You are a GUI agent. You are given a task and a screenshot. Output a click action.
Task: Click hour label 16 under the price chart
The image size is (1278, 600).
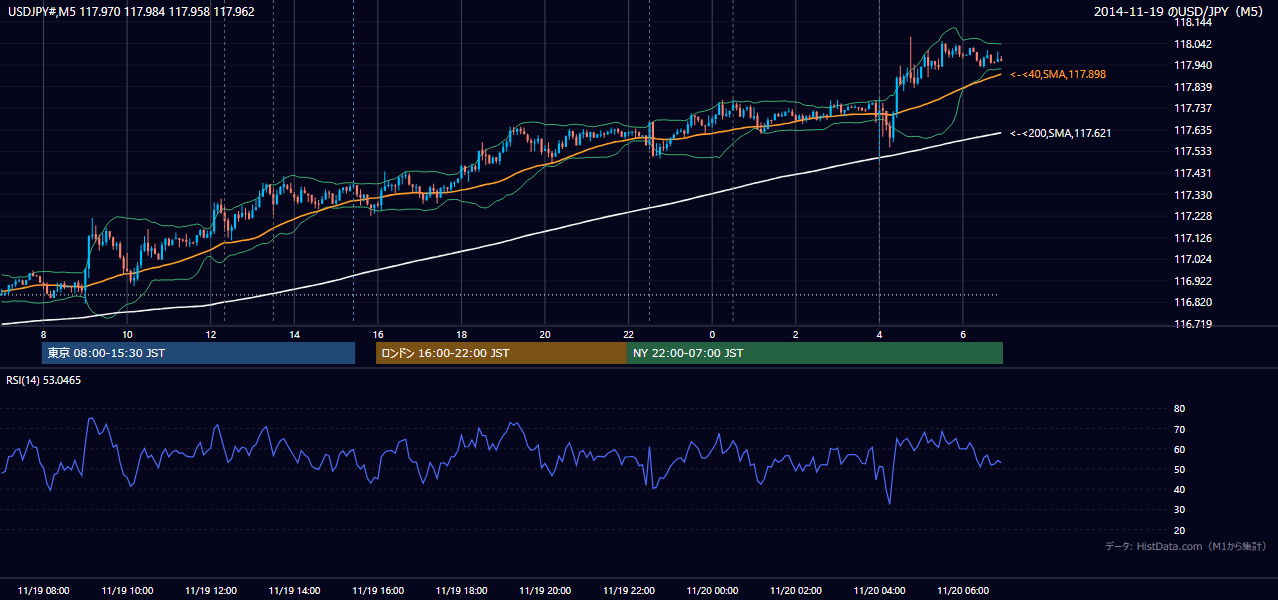[378, 334]
